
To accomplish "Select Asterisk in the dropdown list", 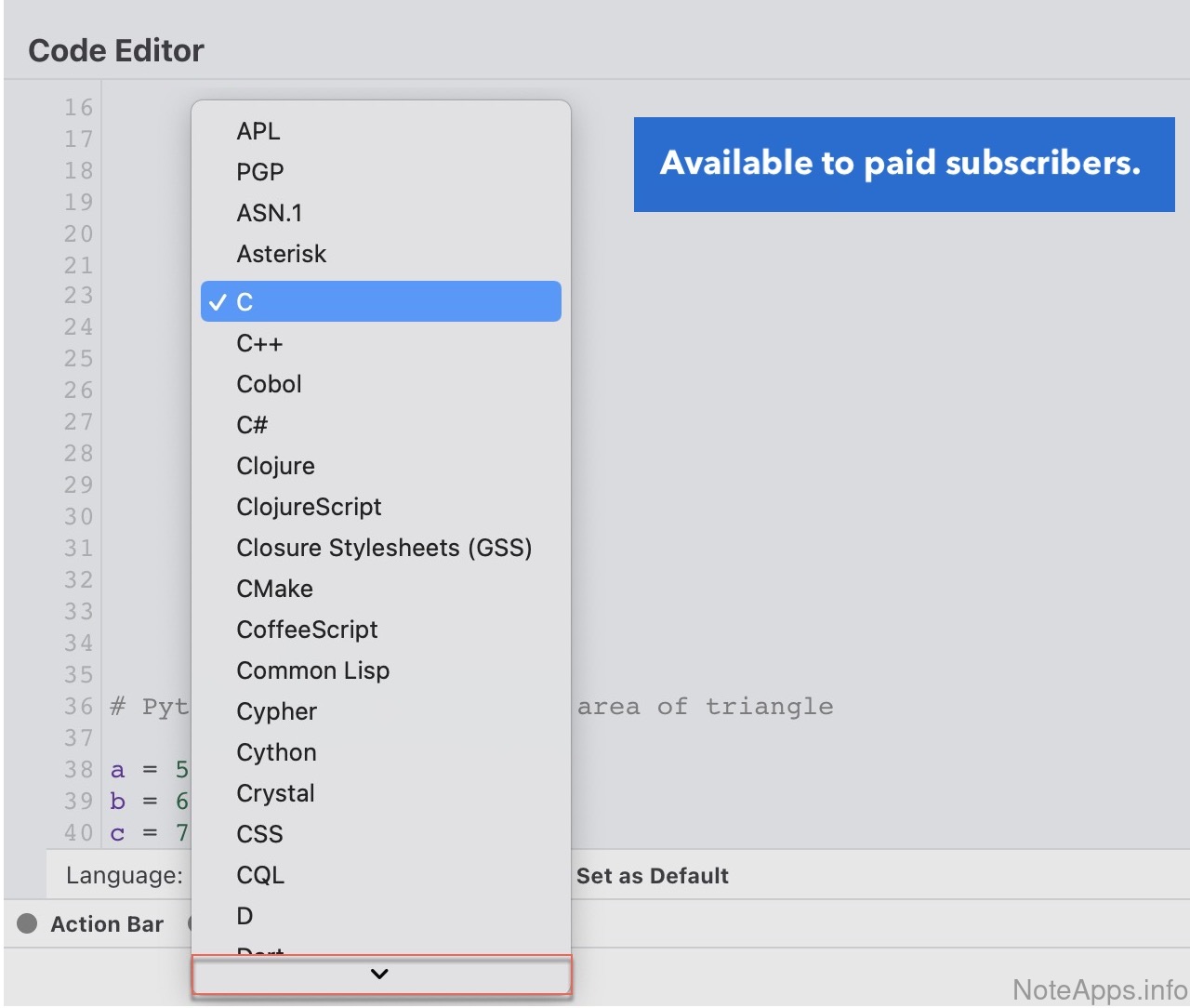I will coord(282,254).
